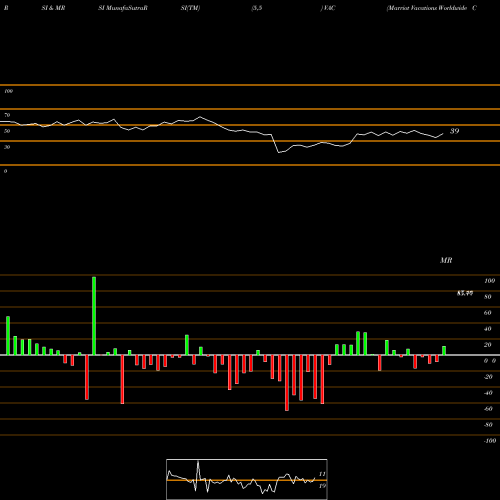Click the deepest red bar in MR histogram
Image resolution: width=500 pixels, height=500 pixels.
point(287,383)
